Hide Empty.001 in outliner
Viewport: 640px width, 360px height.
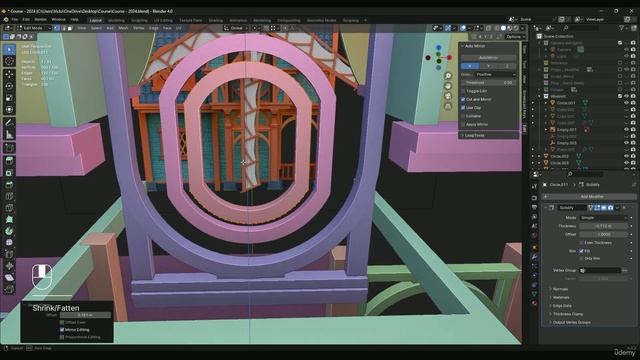627,129
